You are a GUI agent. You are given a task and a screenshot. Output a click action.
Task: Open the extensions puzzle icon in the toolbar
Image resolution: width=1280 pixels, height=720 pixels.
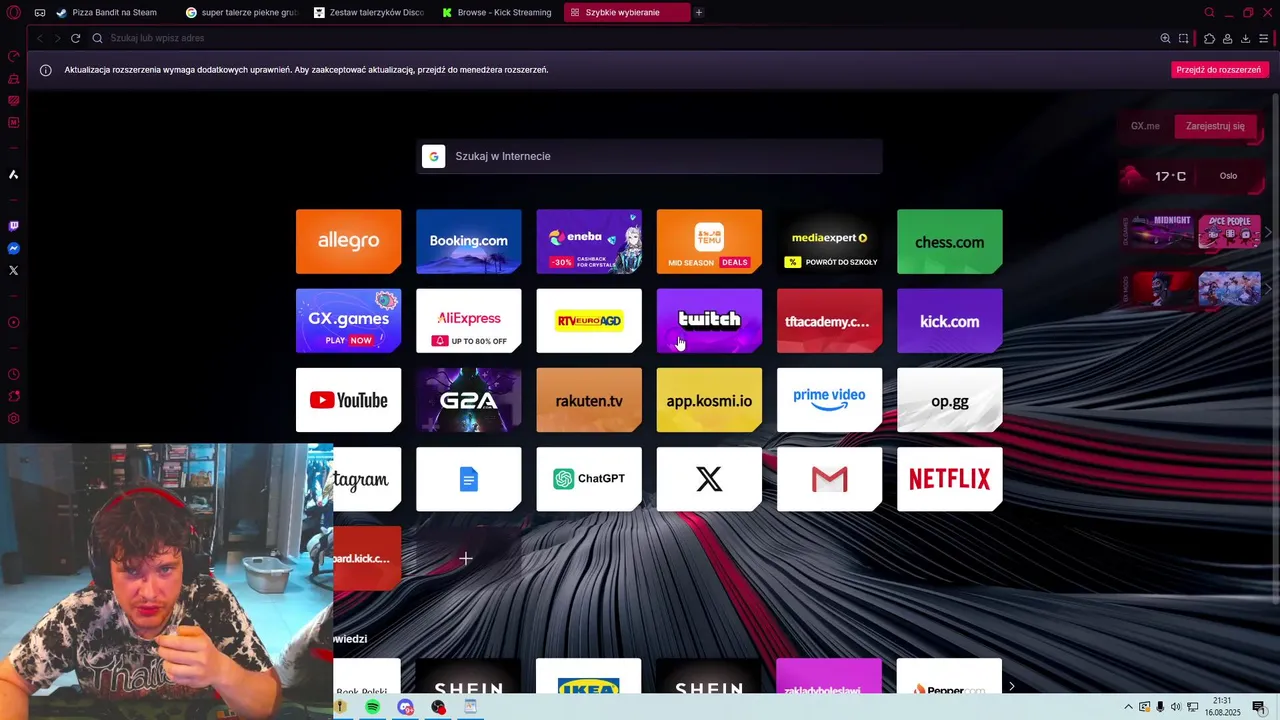tap(1209, 38)
